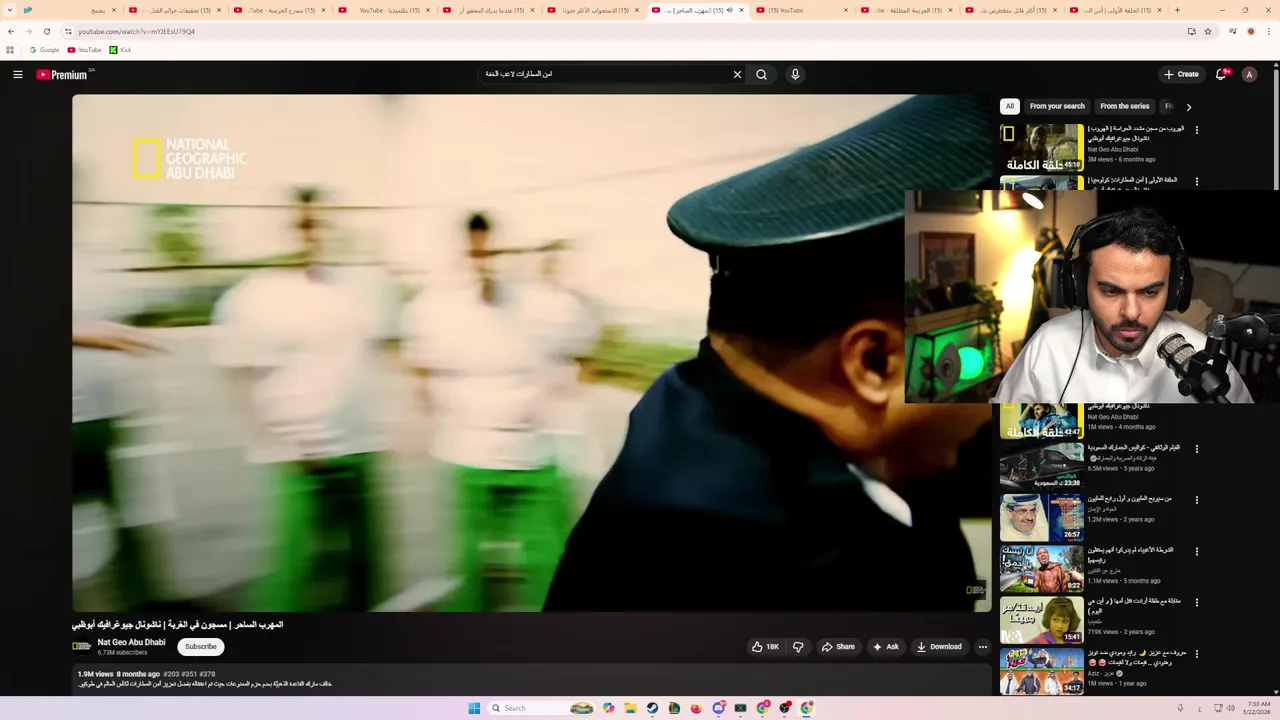This screenshot has width=1280, height=720.
Task: Click hashtag #203 under video
Action: coord(172,674)
